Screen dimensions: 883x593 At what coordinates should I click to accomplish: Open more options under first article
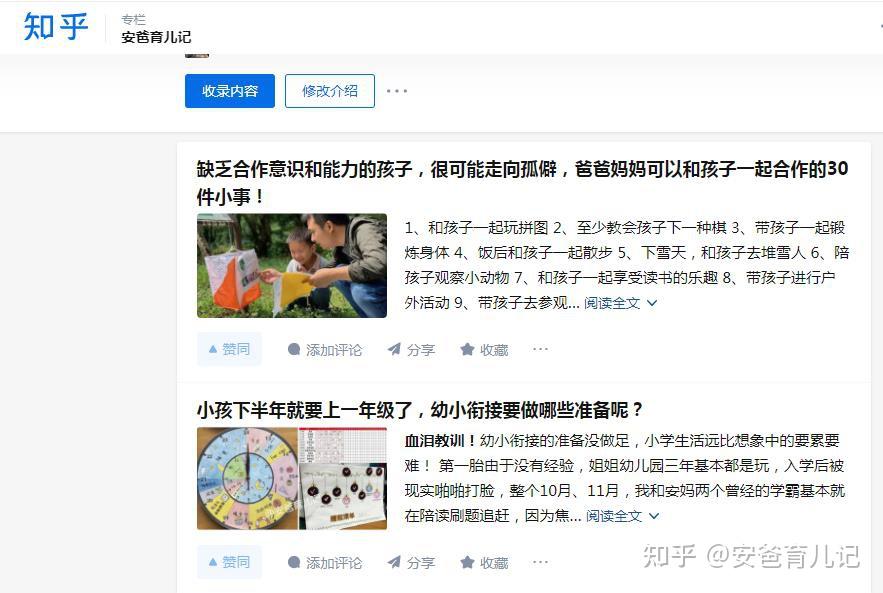point(540,349)
